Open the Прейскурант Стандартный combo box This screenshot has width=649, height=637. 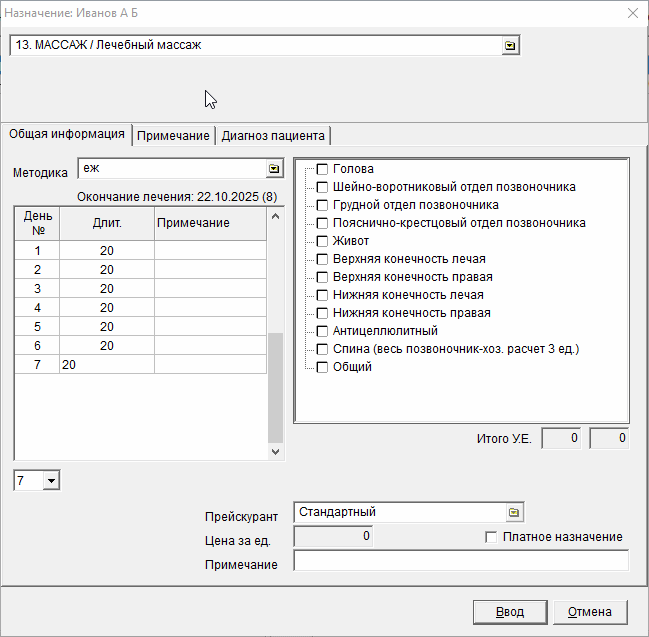[x=400, y=512]
